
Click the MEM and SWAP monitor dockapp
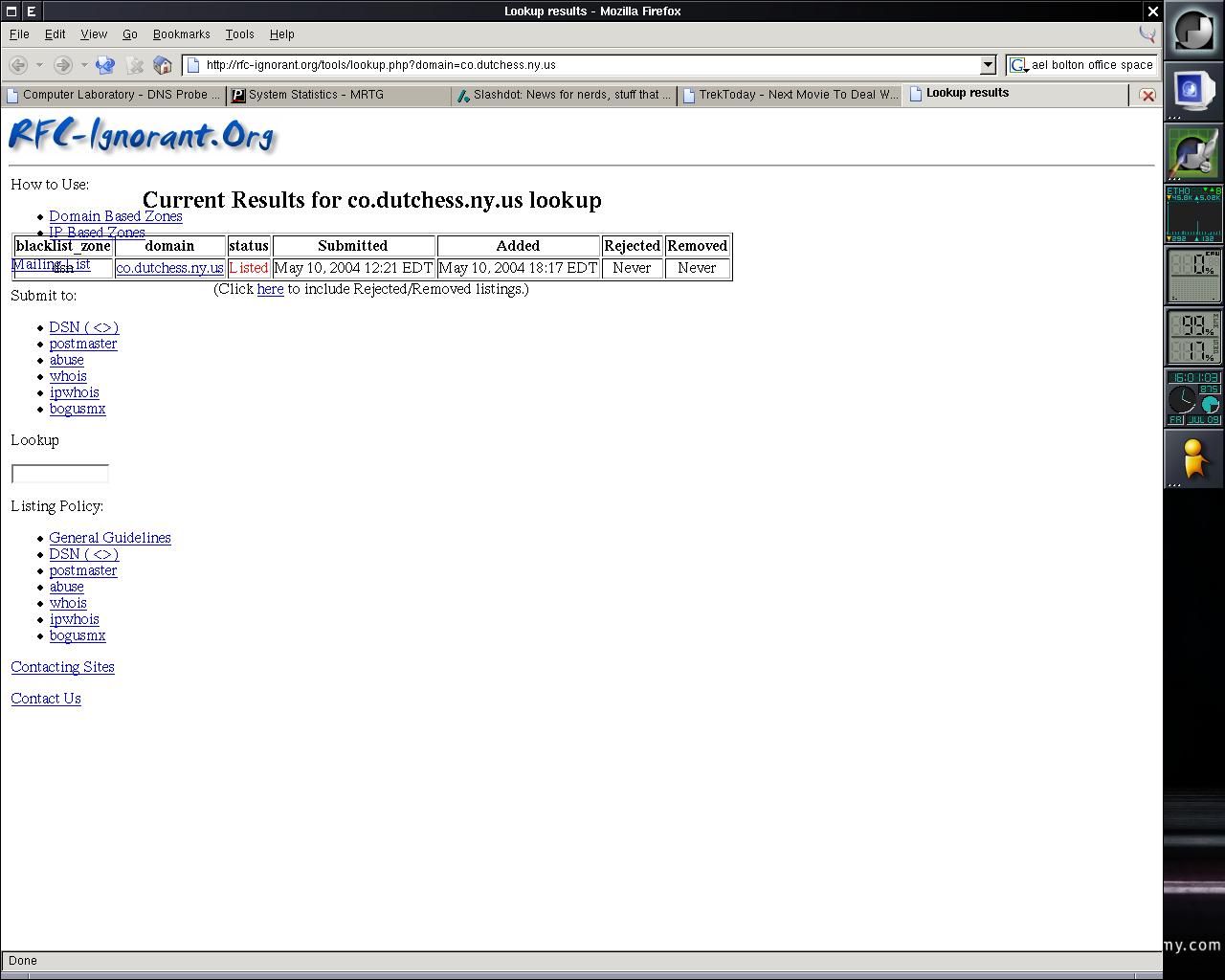pos(1193,337)
